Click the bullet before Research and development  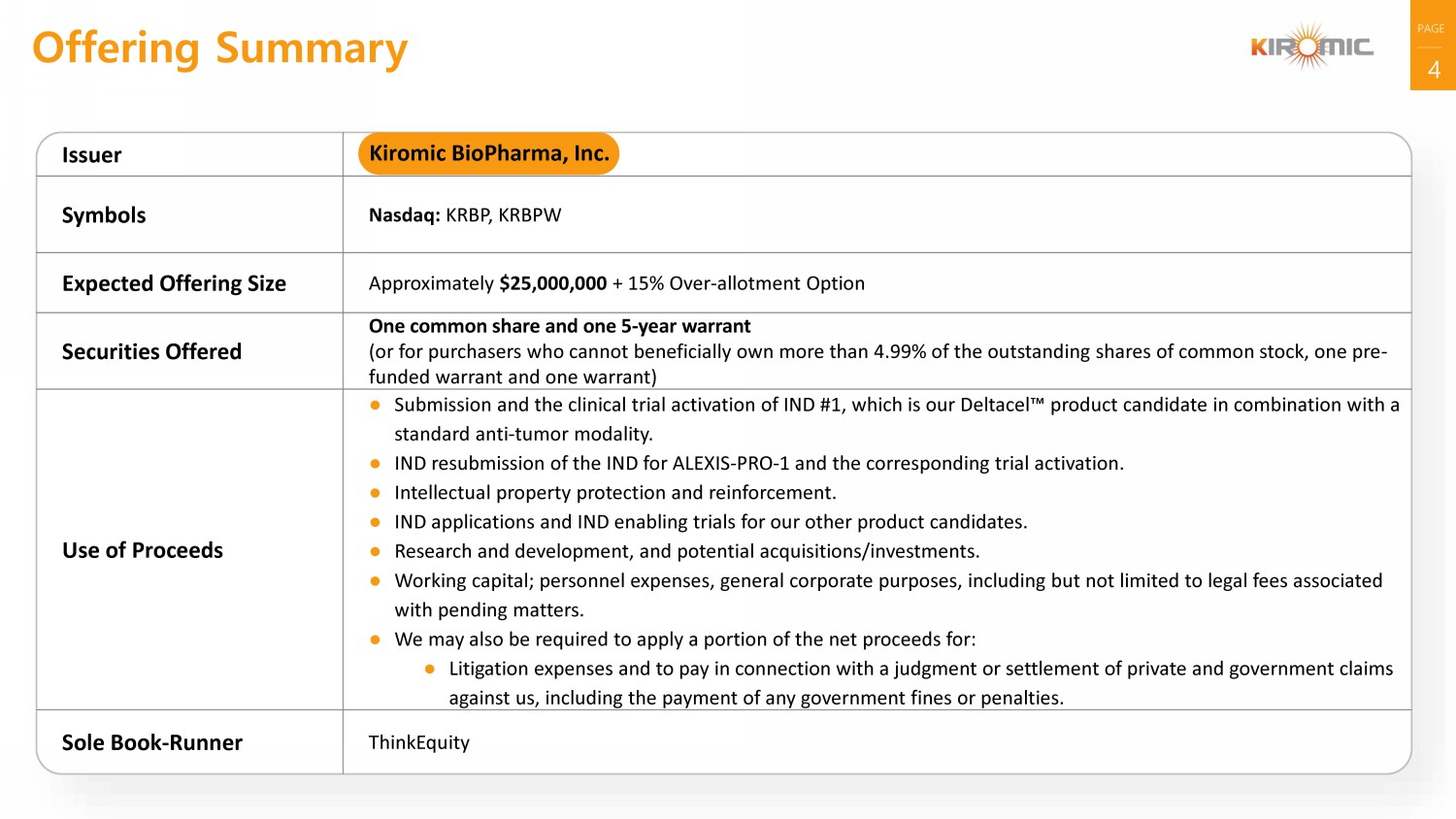coord(376,551)
